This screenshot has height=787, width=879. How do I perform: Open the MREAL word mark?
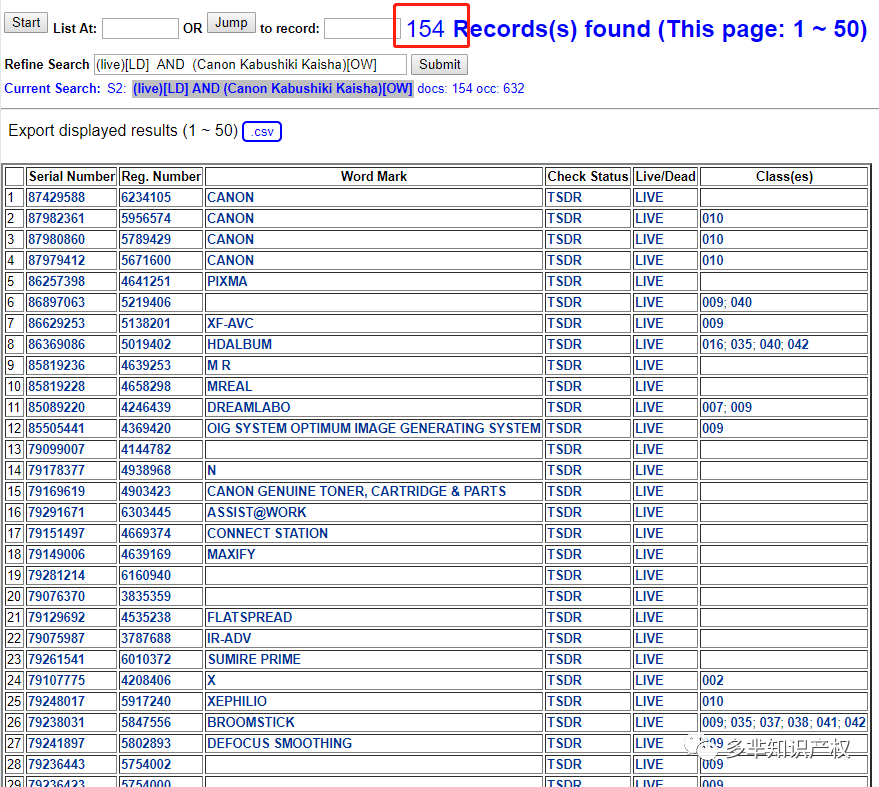coord(230,387)
